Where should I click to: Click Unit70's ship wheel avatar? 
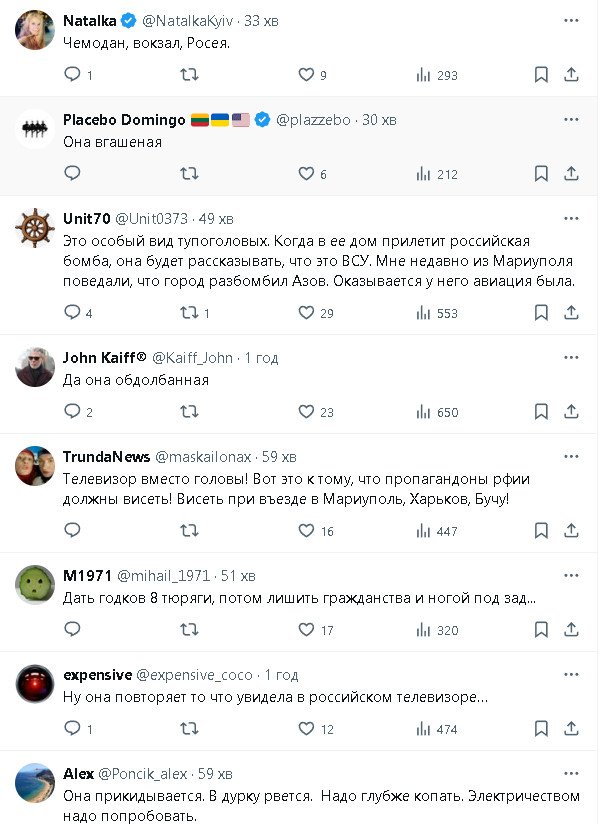[35, 229]
